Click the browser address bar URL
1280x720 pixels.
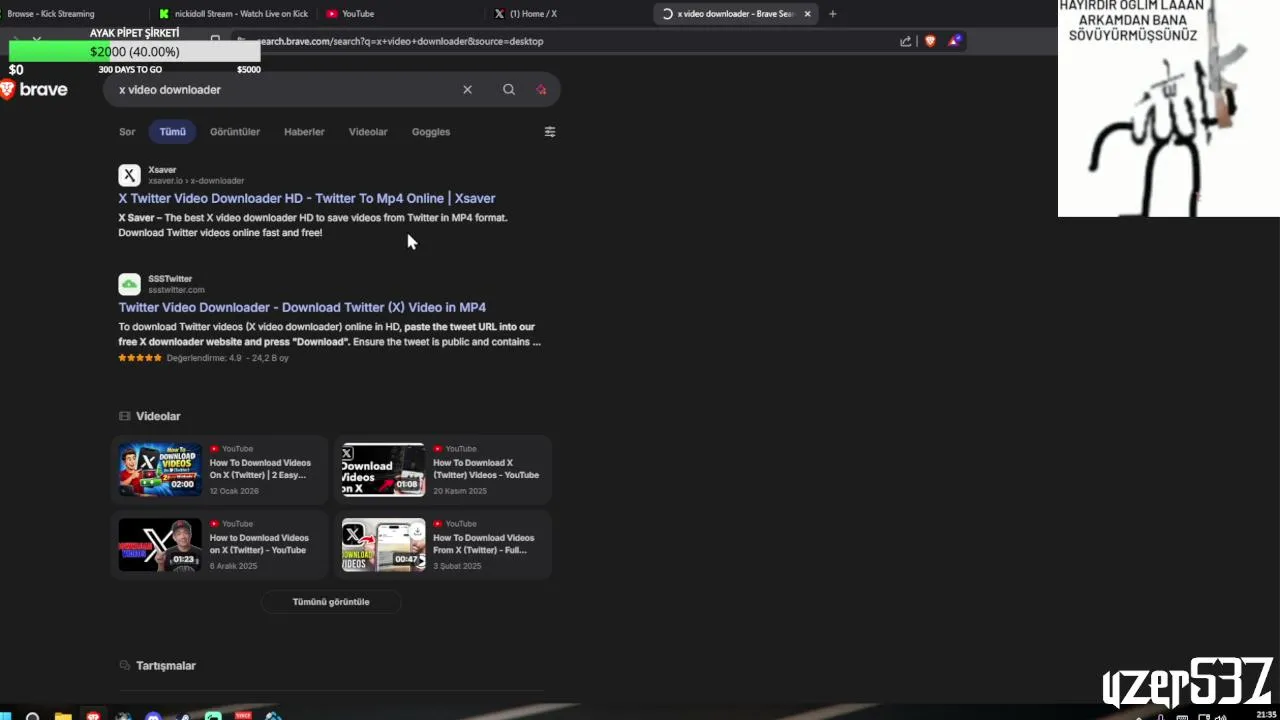400,41
